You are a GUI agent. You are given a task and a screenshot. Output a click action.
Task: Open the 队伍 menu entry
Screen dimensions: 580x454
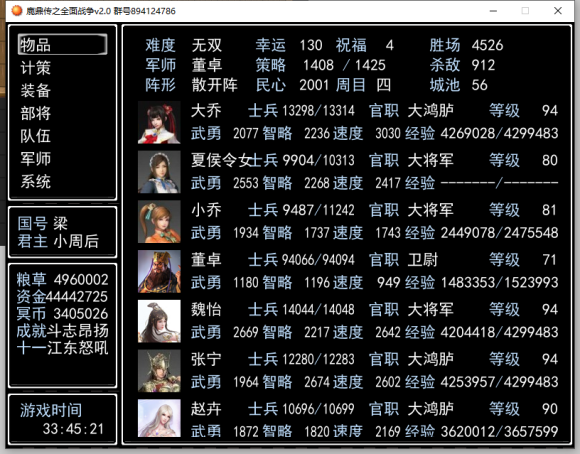[36, 136]
